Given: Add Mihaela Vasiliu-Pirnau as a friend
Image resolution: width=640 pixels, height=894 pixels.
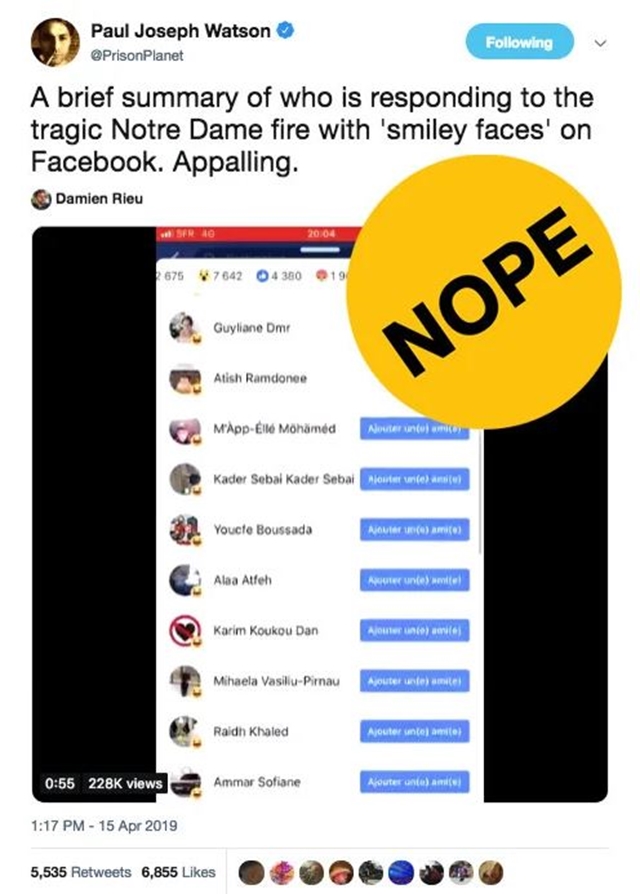Looking at the screenshot, I should (414, 681).
